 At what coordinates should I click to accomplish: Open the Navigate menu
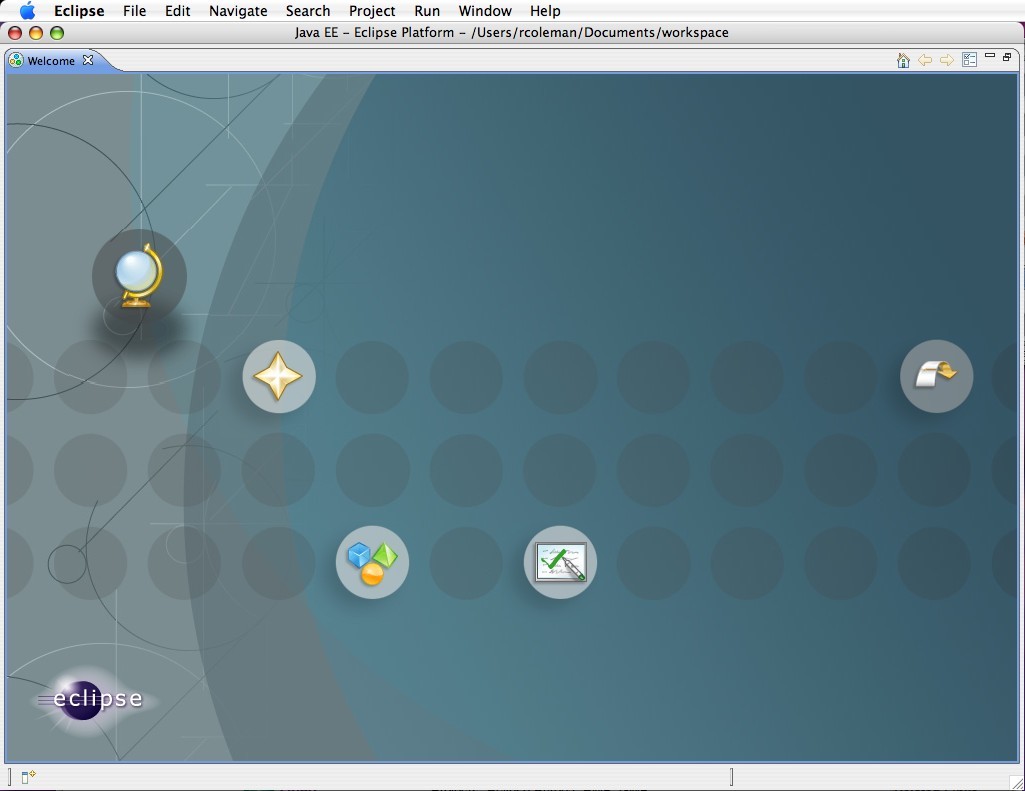pyautogui.click(x=238, y=11)
